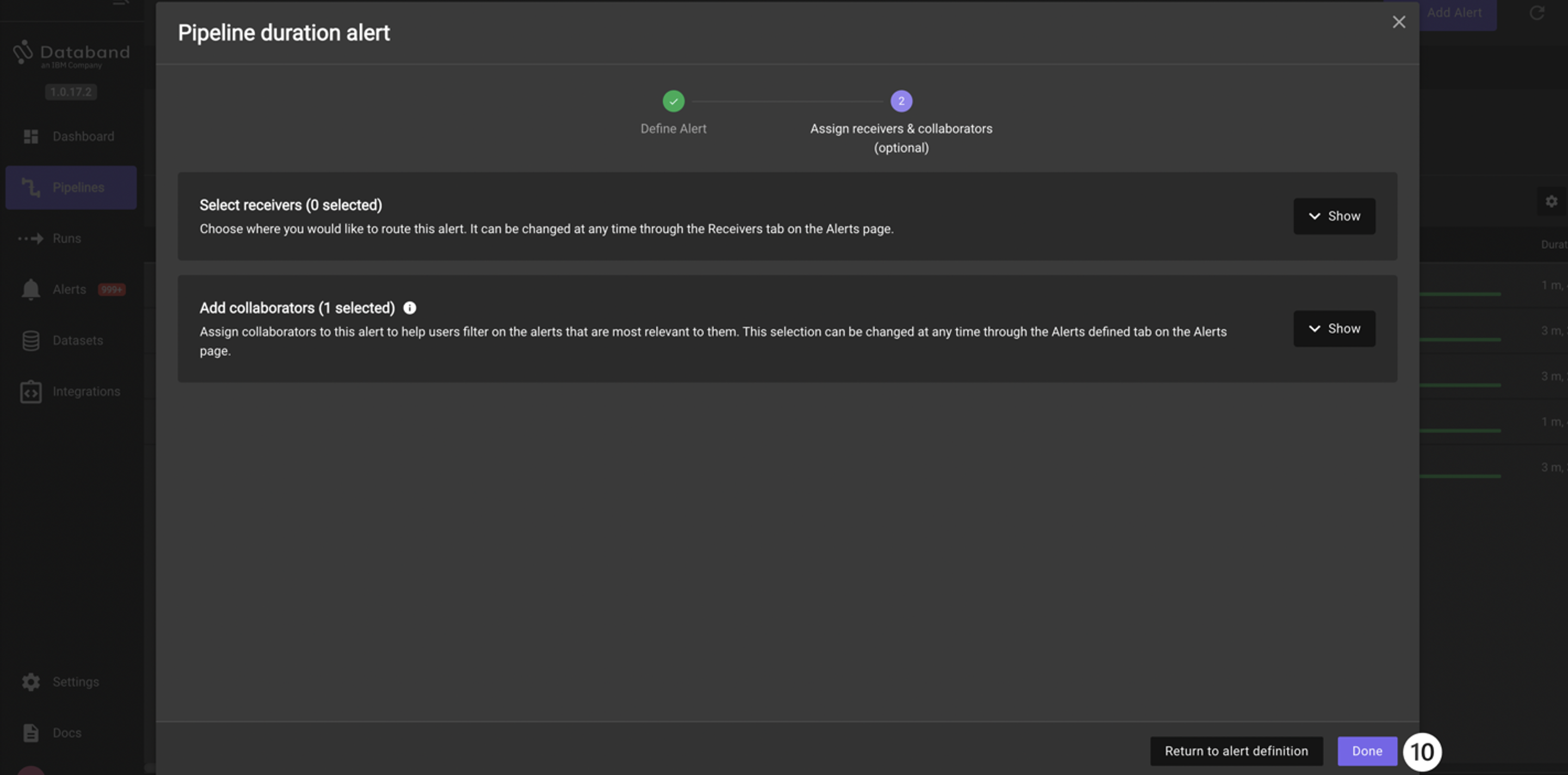This screenshot has height=775, width=1568.
Task: Click the Alerts bell icon
Action: pos(30,290)
